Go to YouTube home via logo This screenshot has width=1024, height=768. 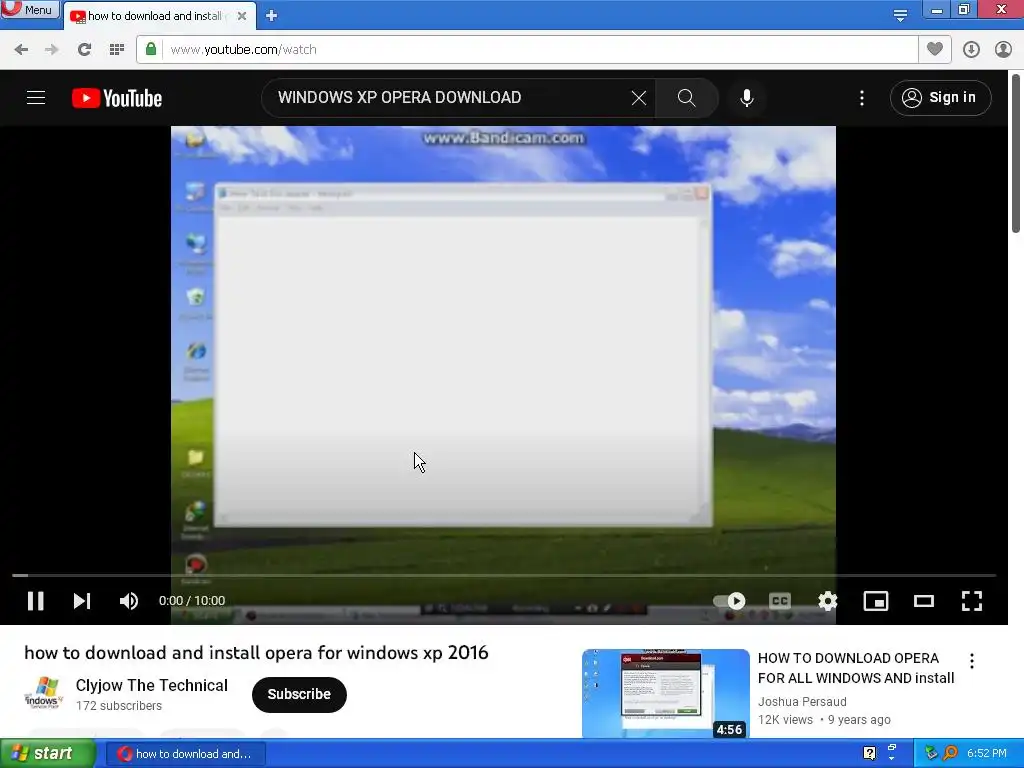pos(117,98)
